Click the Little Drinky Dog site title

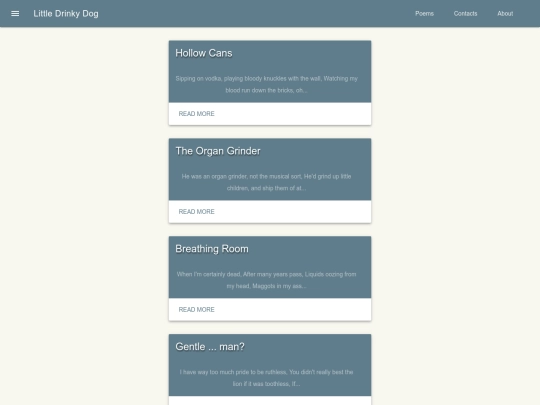[x=66, y=14]
